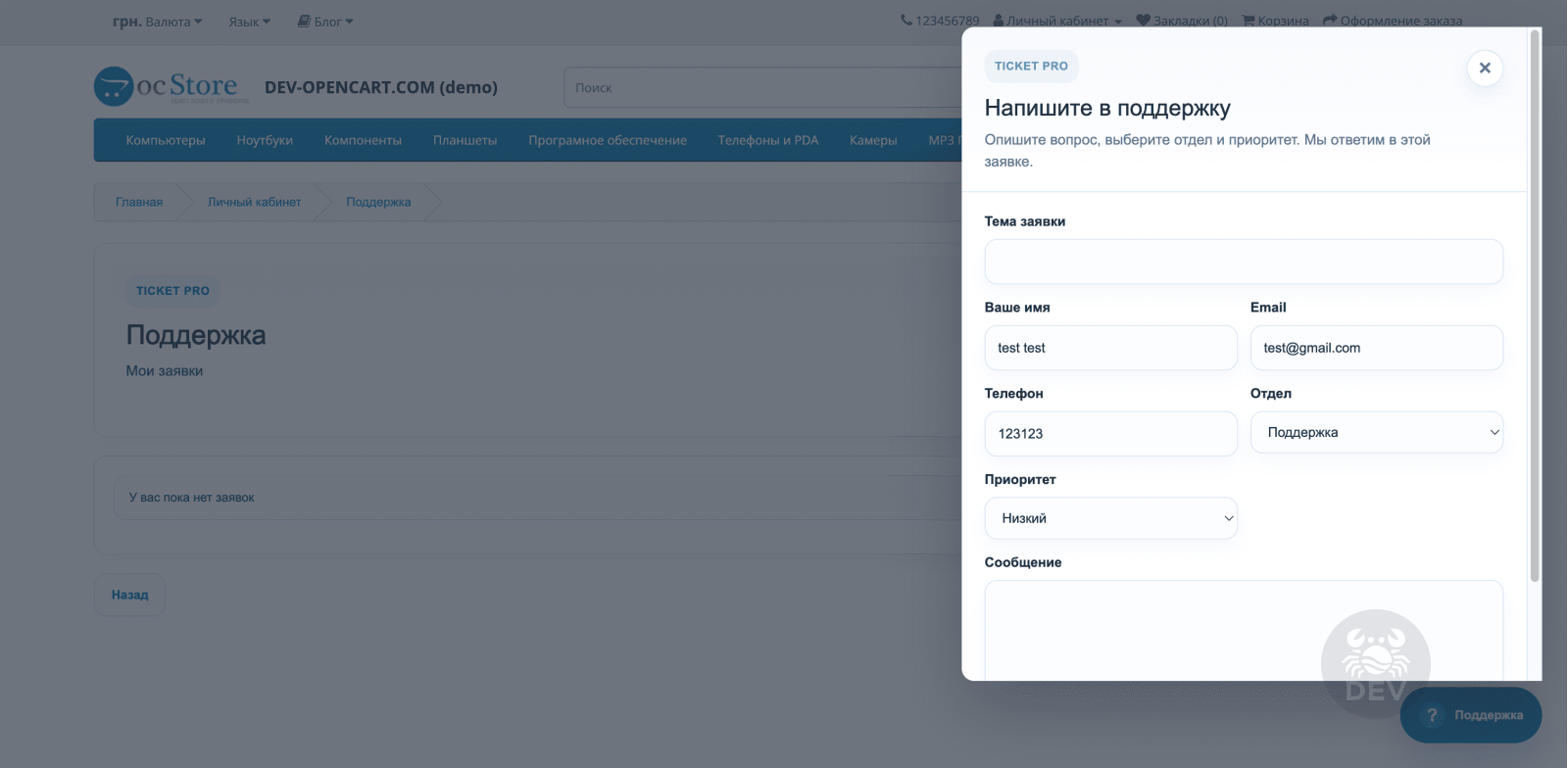Open the Планшеты category
The height and width of the screenshot is (768, 1568).
coord(465,140)
